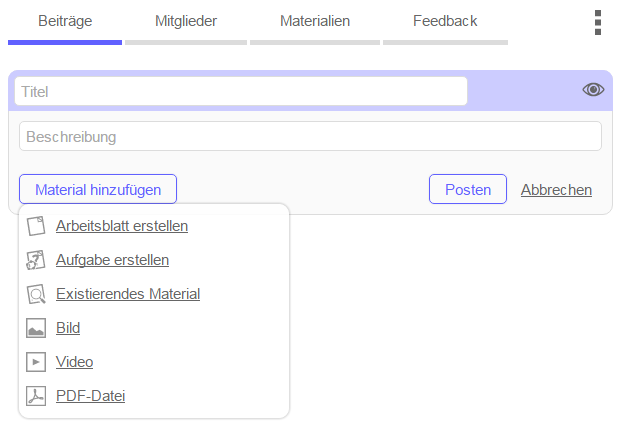Click the Bild image icon
620x424 pixels.
click(x=36, y=328)
